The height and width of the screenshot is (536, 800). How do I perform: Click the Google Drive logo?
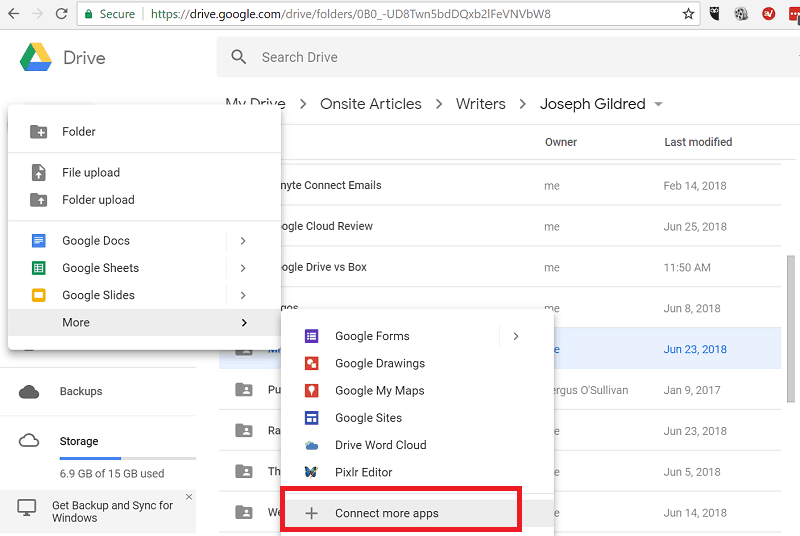(36, 57)
